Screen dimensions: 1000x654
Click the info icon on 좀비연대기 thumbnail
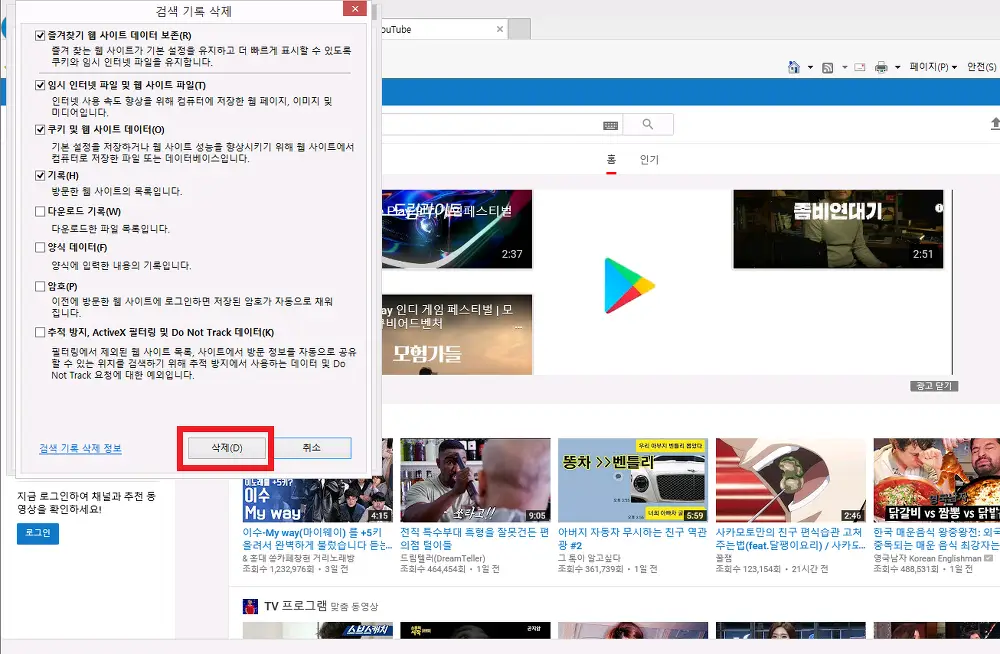tap(939, 208)
